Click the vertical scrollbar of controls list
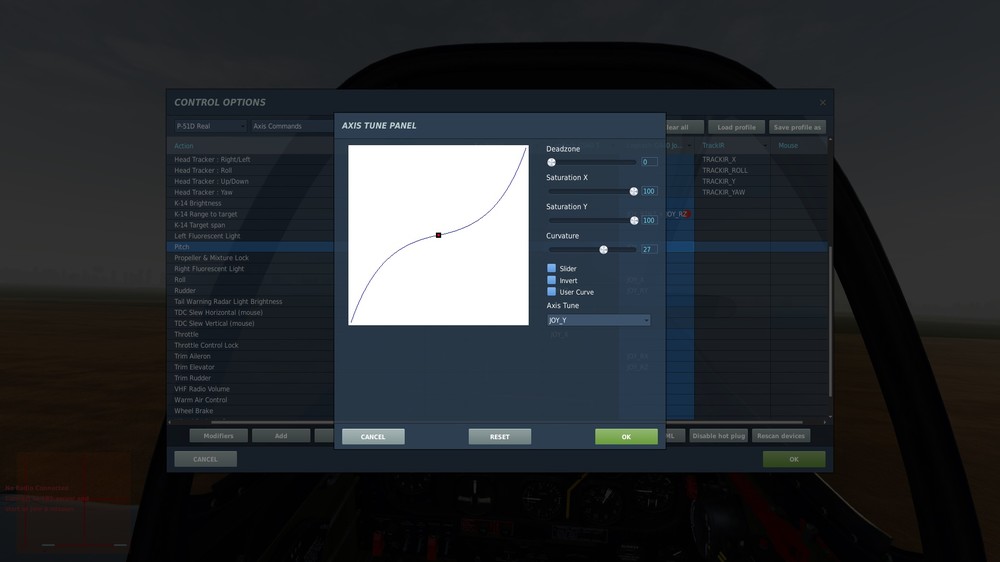This screenshot has width=1000, height=562. click(830, 321)
